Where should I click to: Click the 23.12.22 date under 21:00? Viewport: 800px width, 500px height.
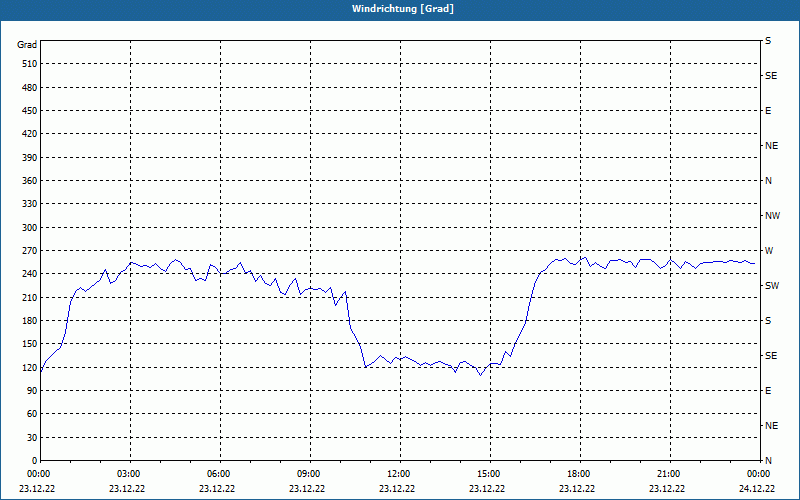point(667,489)
